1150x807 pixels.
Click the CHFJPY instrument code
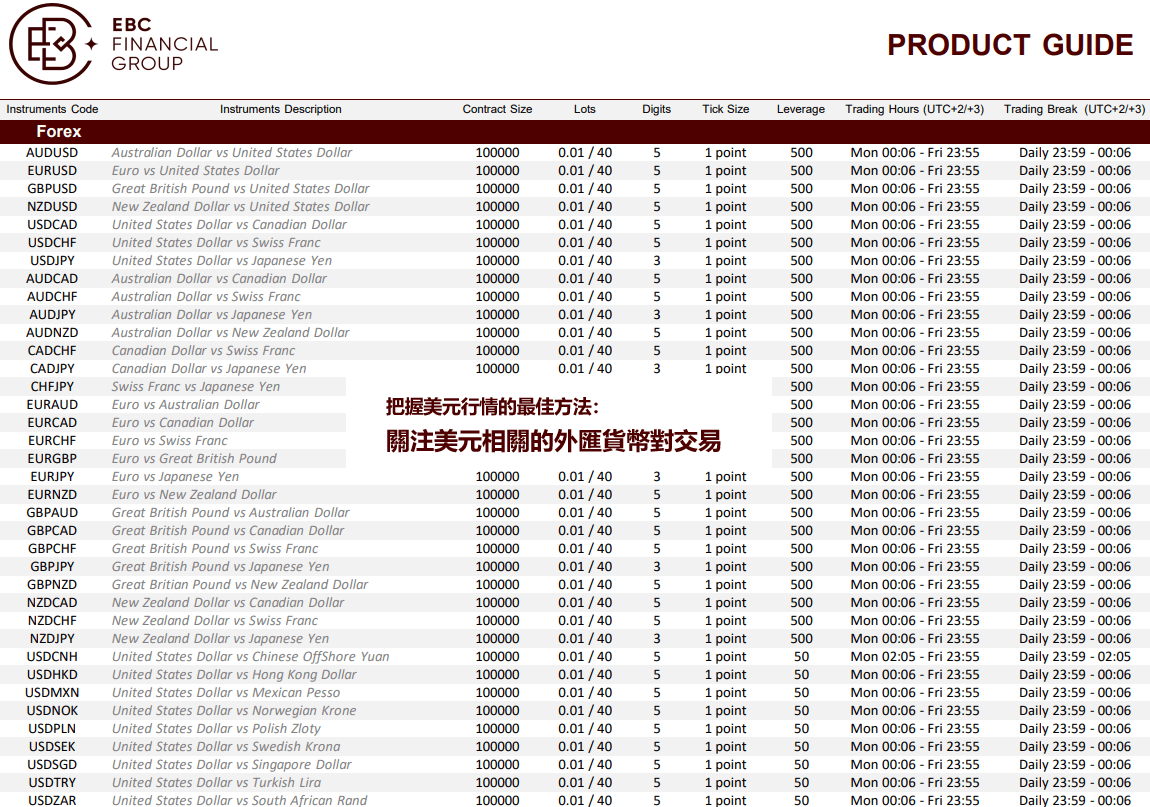pyautogui.click(x=52, y=387)
